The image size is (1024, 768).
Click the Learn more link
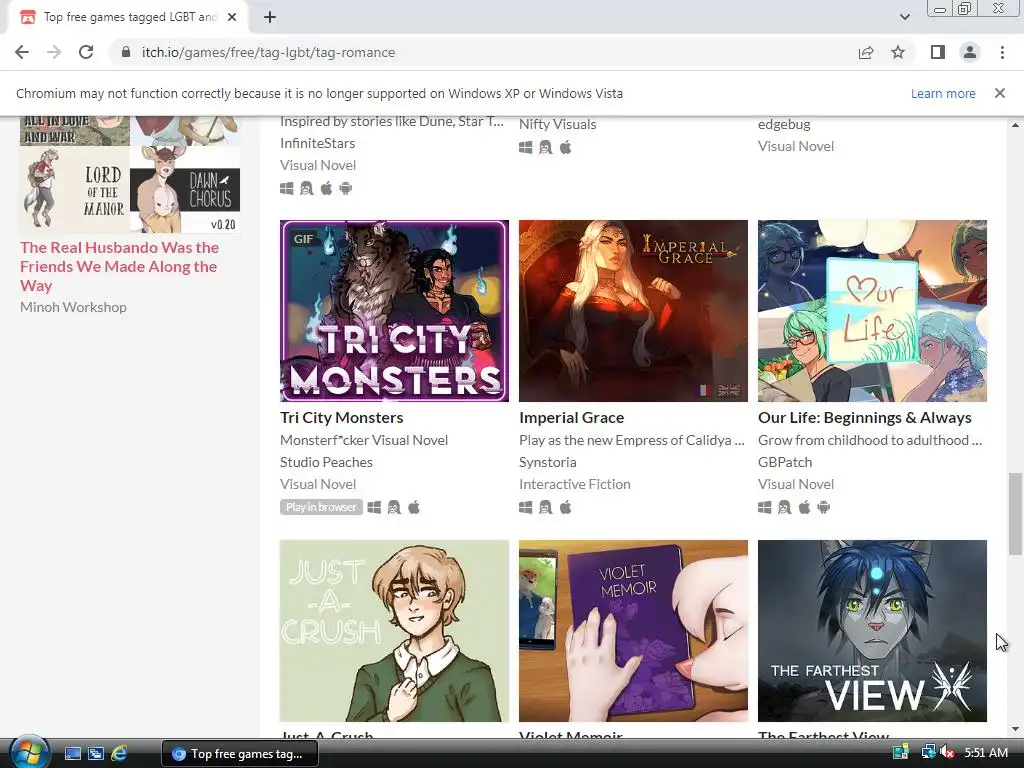point(943,93)
